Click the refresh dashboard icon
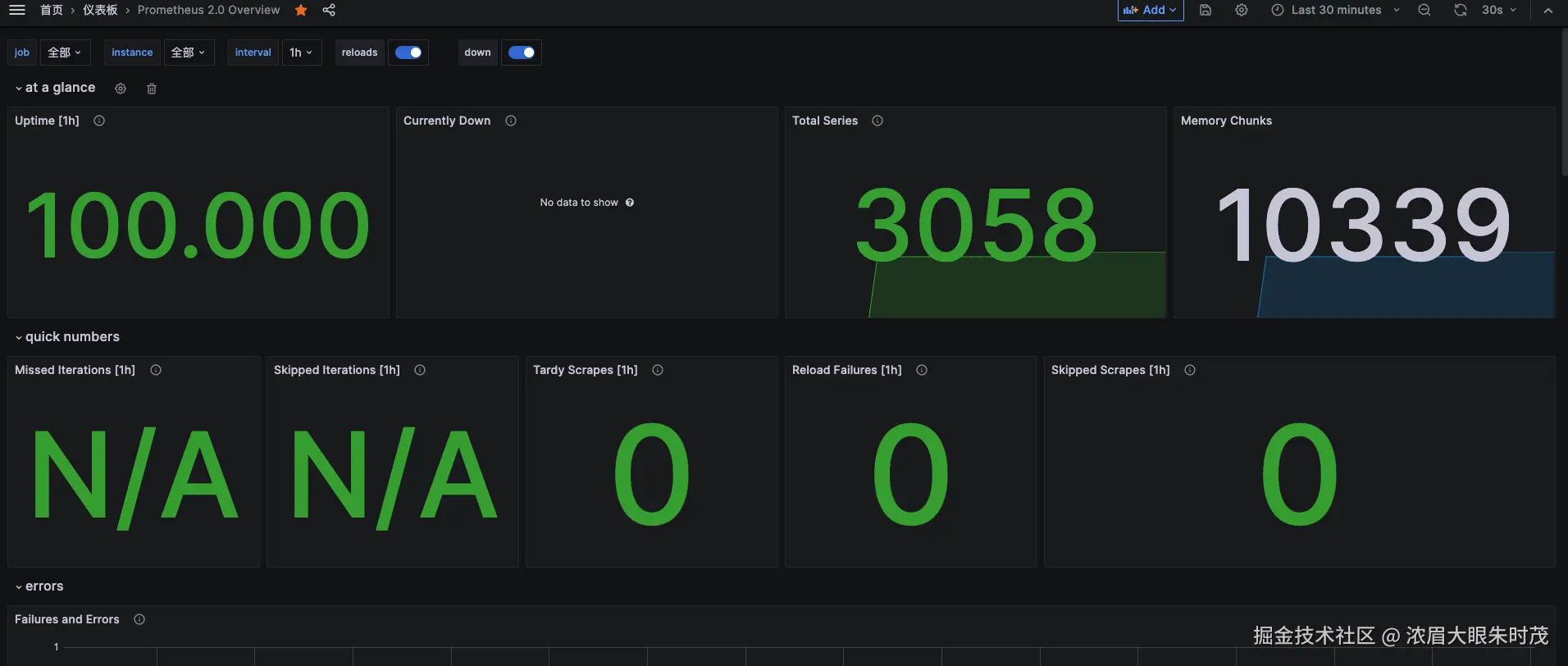The width and height of the screenshot is (1568, 666). click(x=1461, y=10)
